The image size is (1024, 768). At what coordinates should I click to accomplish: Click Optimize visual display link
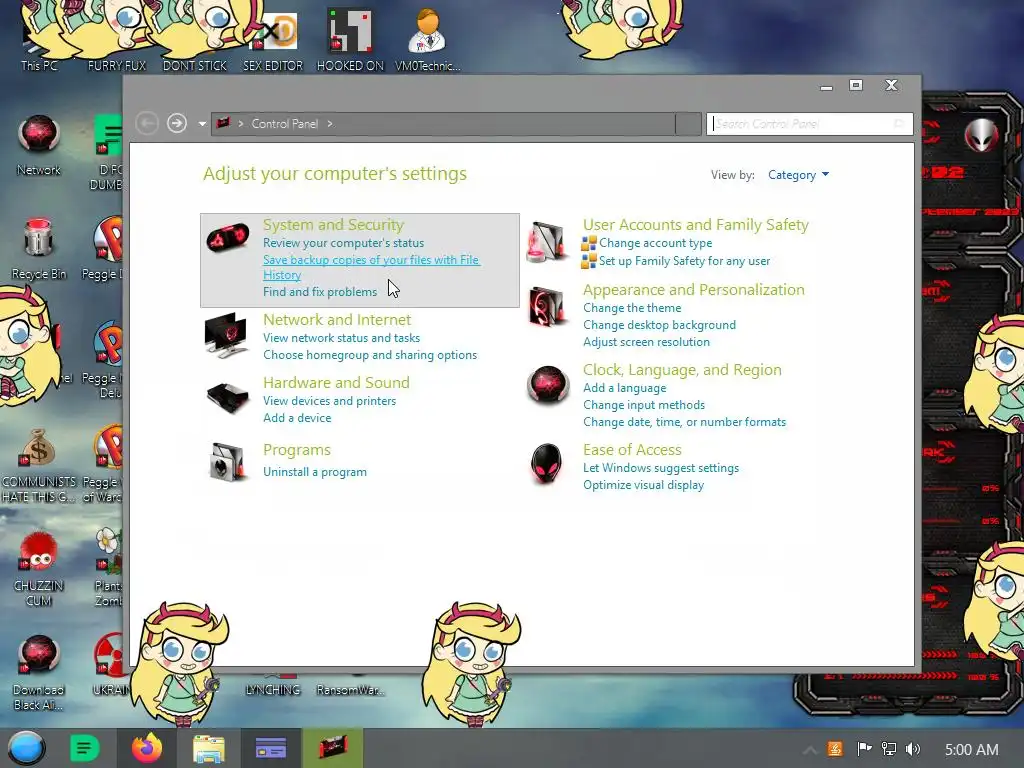pos(643,485)
